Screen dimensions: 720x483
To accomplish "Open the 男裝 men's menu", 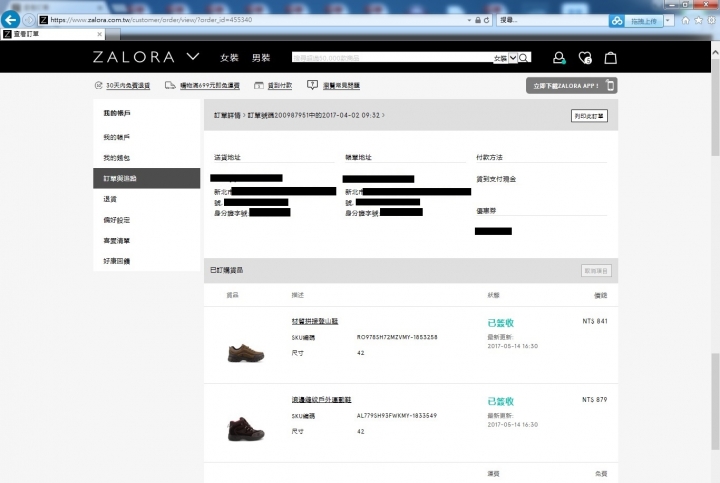I will click(261, 58).
